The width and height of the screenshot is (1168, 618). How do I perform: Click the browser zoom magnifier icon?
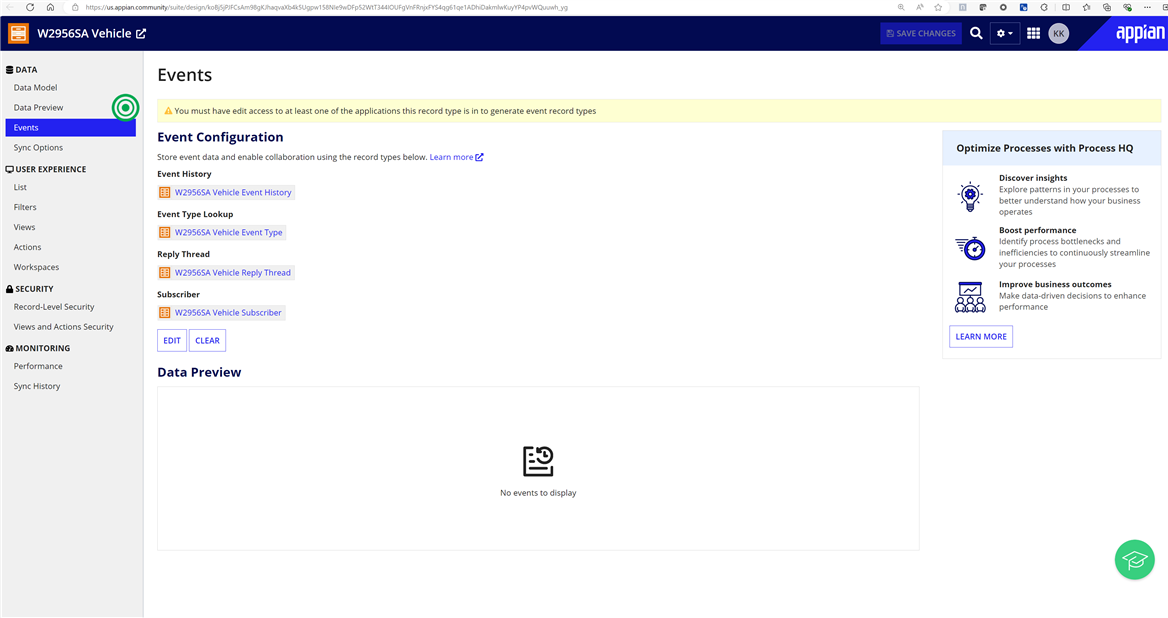coord(901,7)
